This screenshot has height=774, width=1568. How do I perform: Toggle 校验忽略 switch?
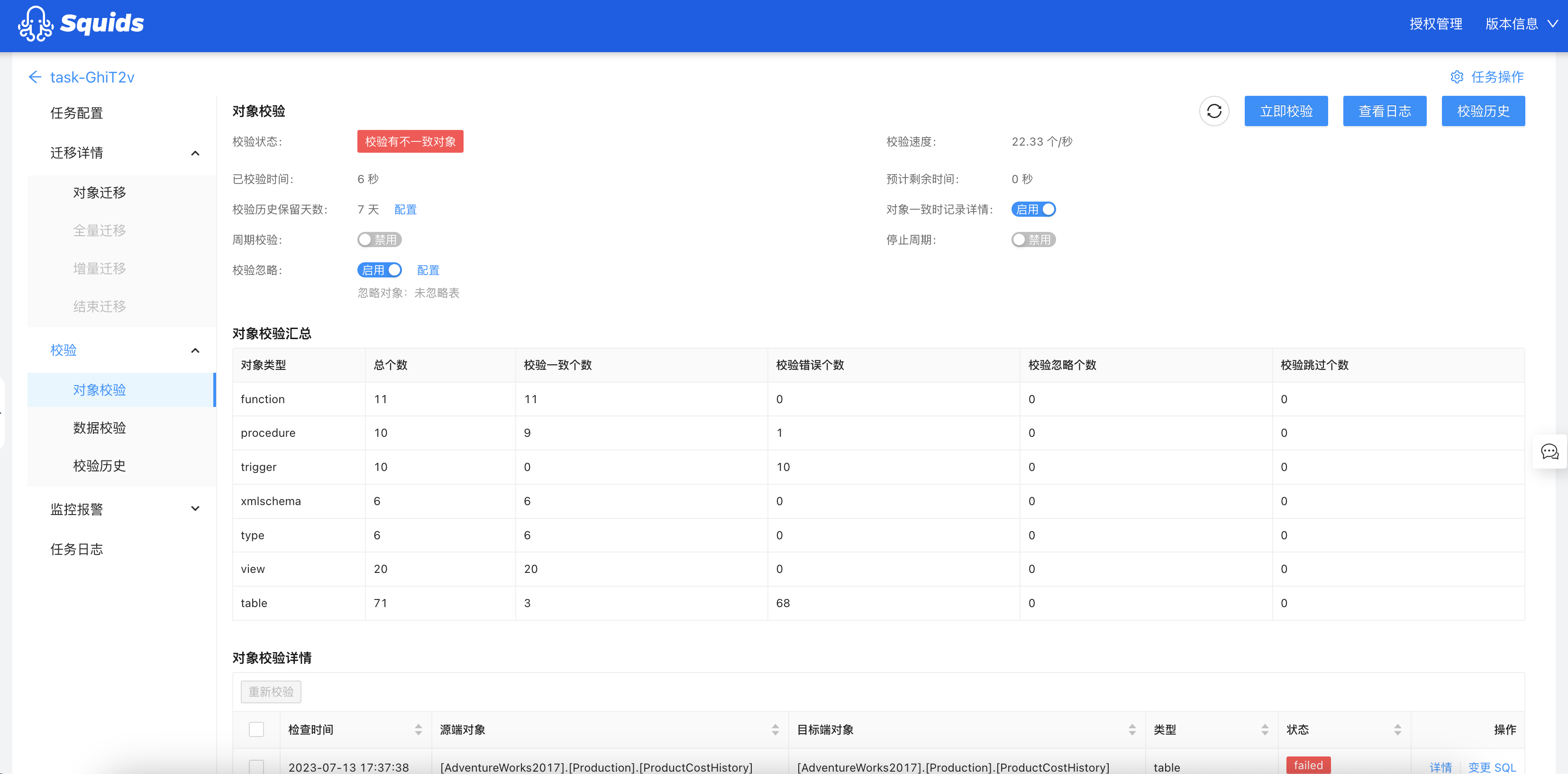pos(379,270)
